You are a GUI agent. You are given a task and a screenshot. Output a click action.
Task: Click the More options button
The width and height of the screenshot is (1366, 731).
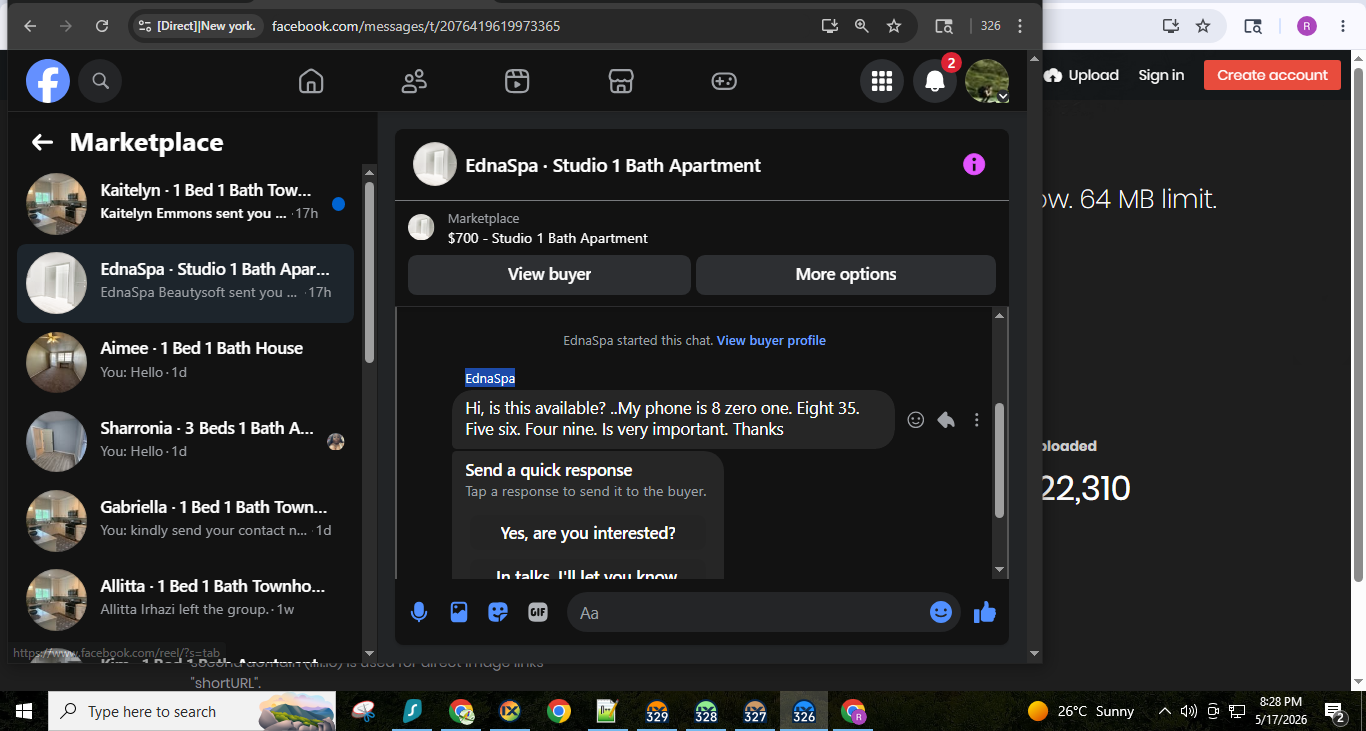tap(846, 274)
